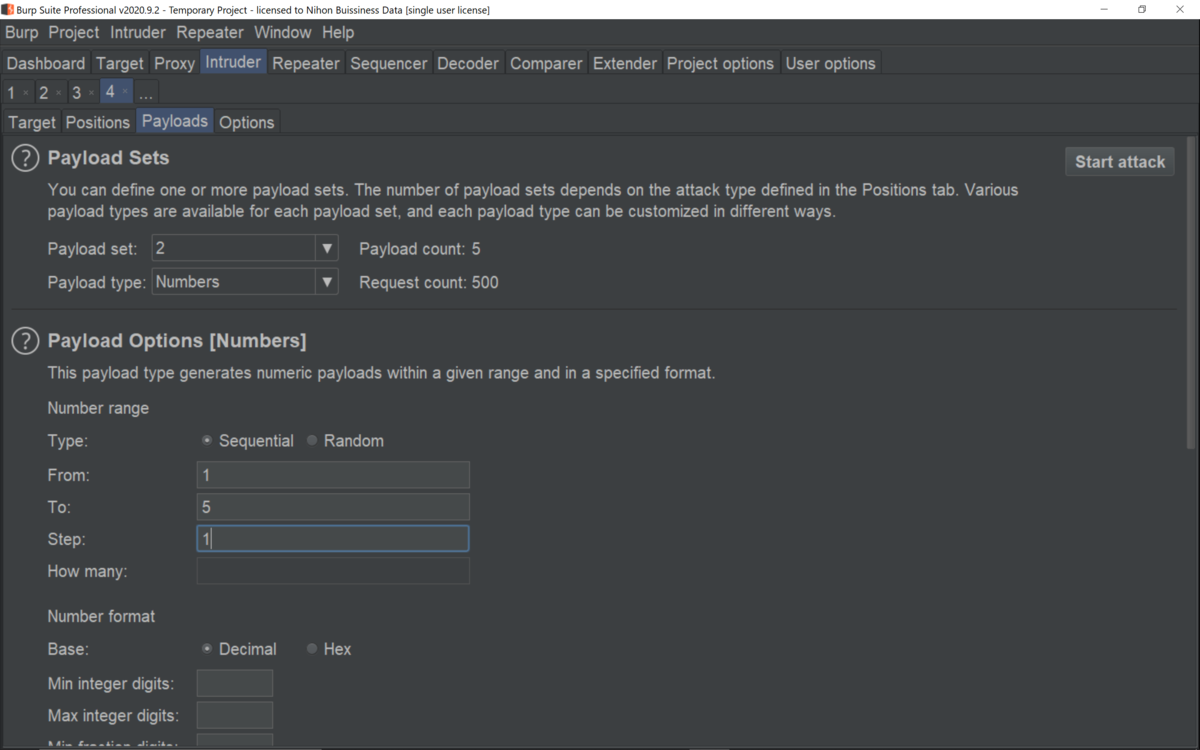Close Intruder attack tab 2
Image resolution: width=1200 pixels, height=750 pixels.
pos(58,93)
